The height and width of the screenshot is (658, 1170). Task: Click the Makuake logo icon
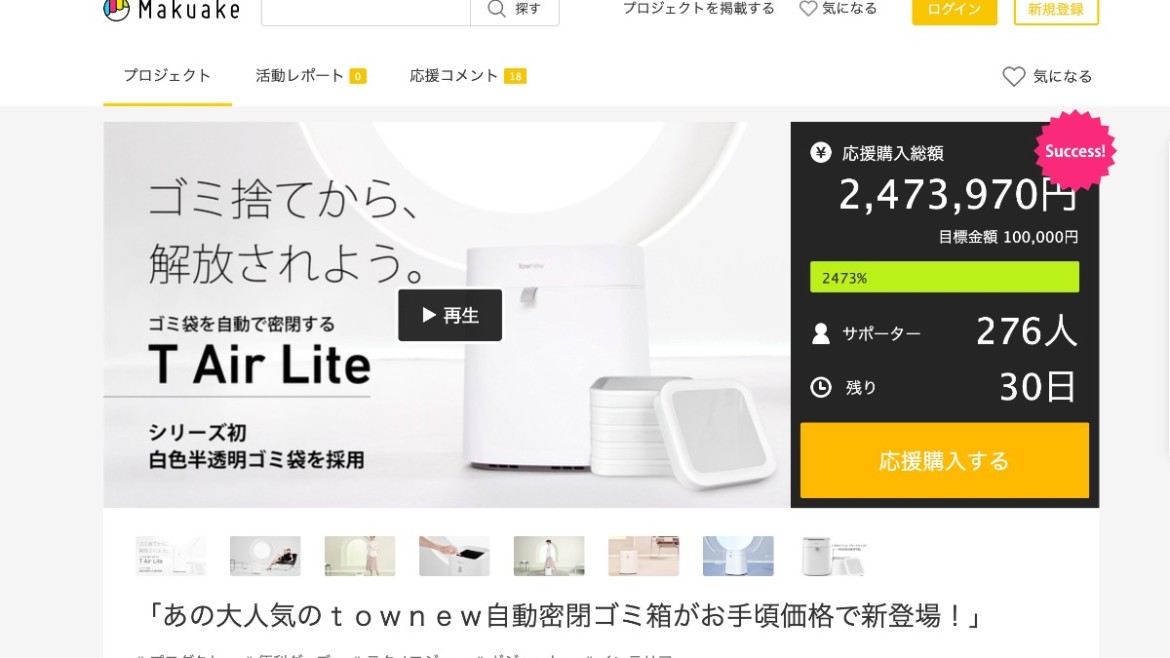coord(116,10)
